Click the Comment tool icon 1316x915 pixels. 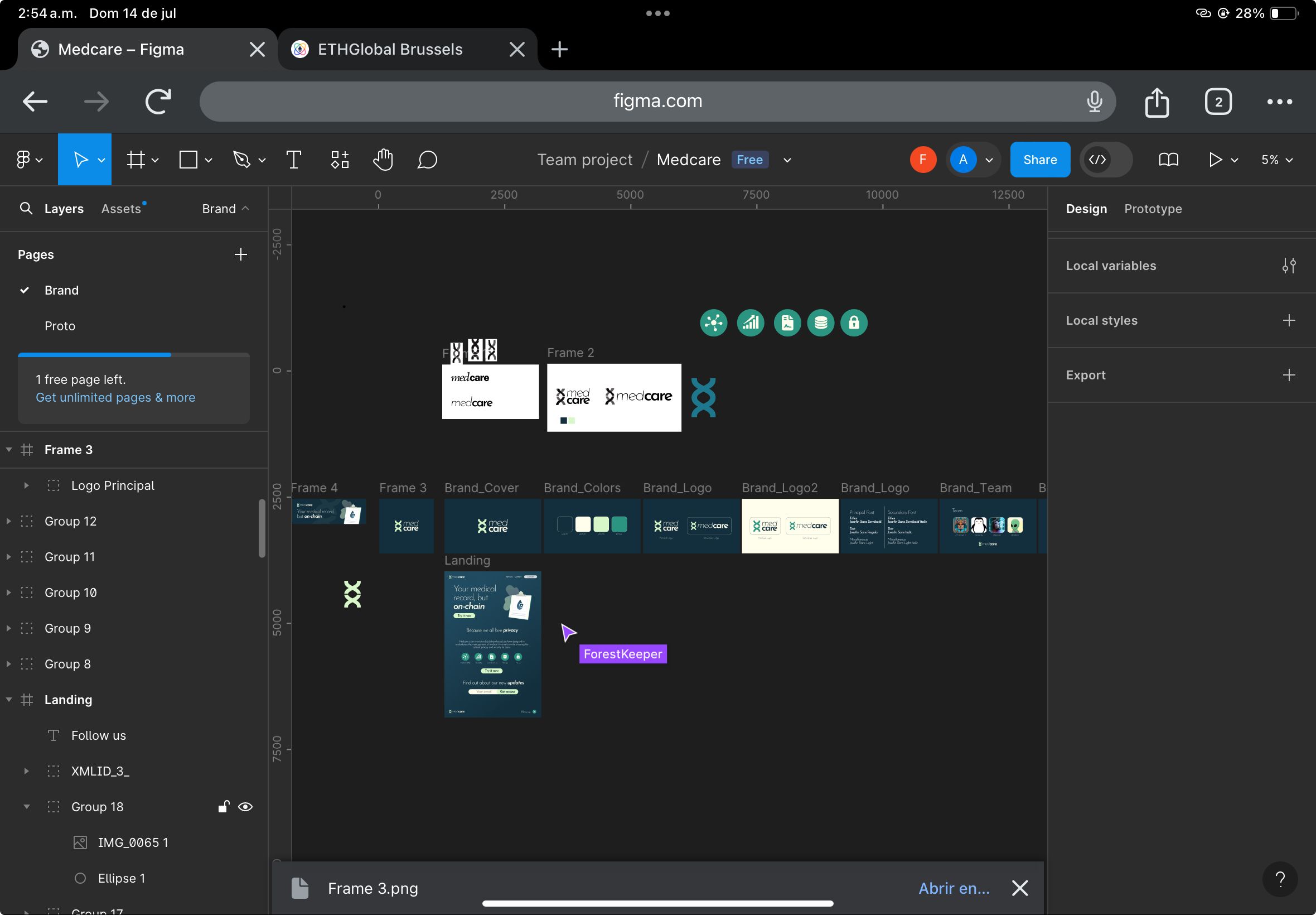(x=428, y=160)
